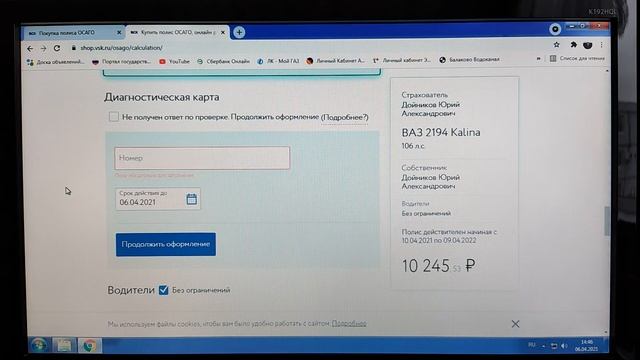Click the network tray icon
640x360 pixels.
(554, 346)
